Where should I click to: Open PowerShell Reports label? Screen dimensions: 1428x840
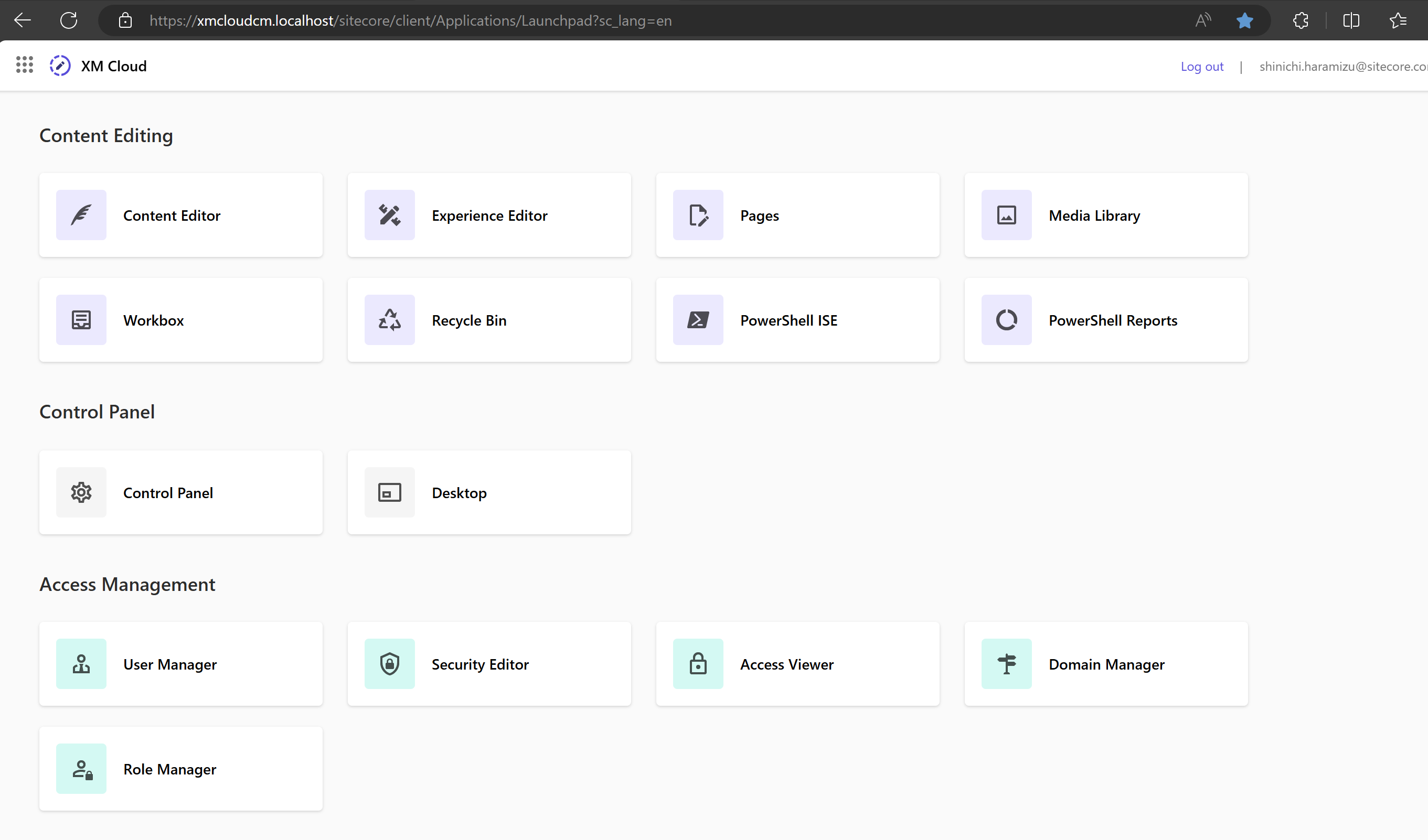(1113, 320)
